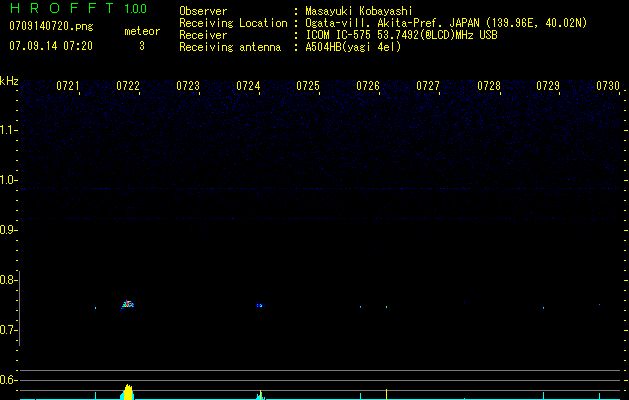
Task: Click the Receiving Location value text
Action: coord(446,23)
